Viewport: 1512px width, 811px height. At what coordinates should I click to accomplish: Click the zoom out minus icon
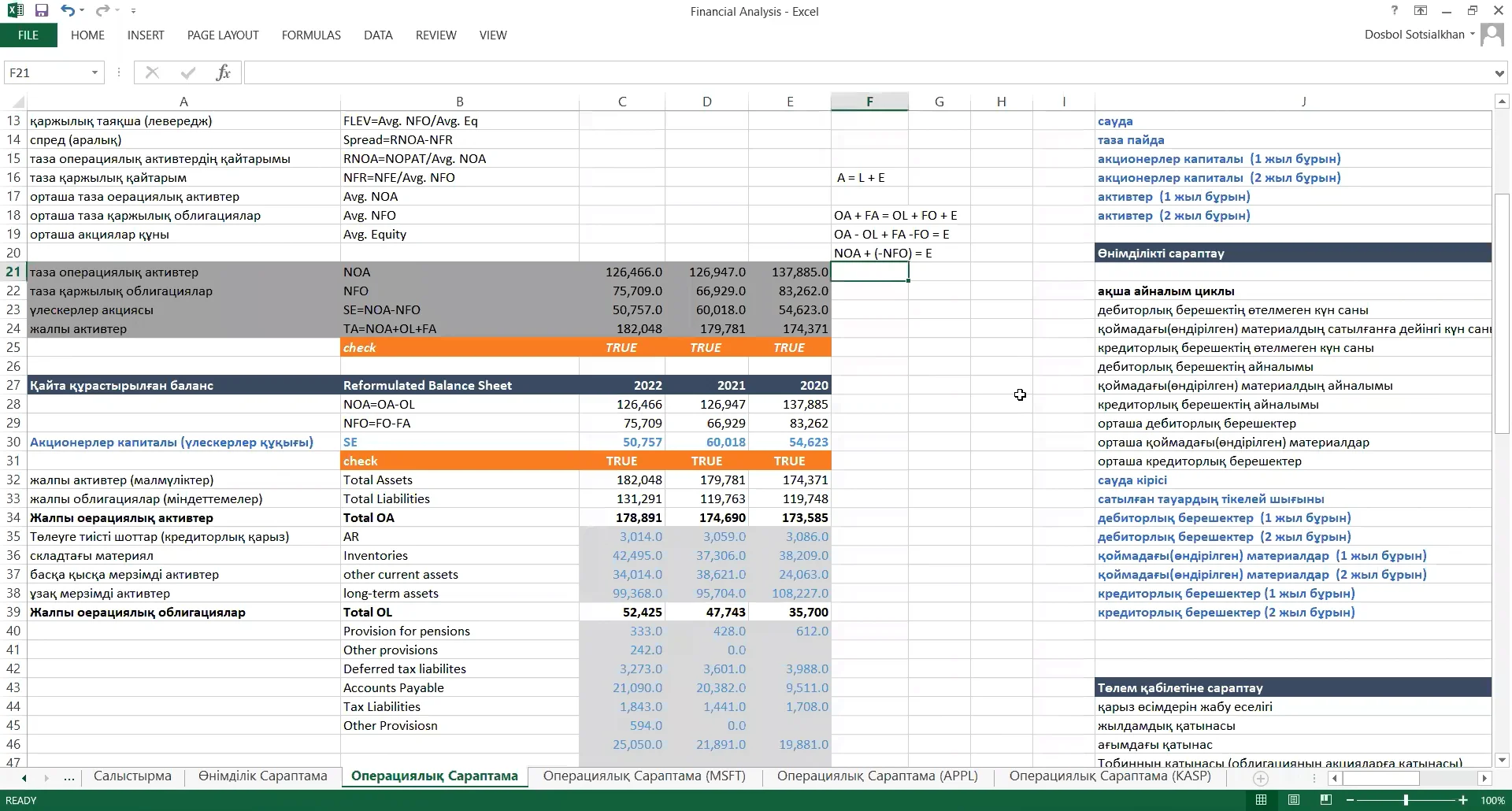tap(1350, 800)
